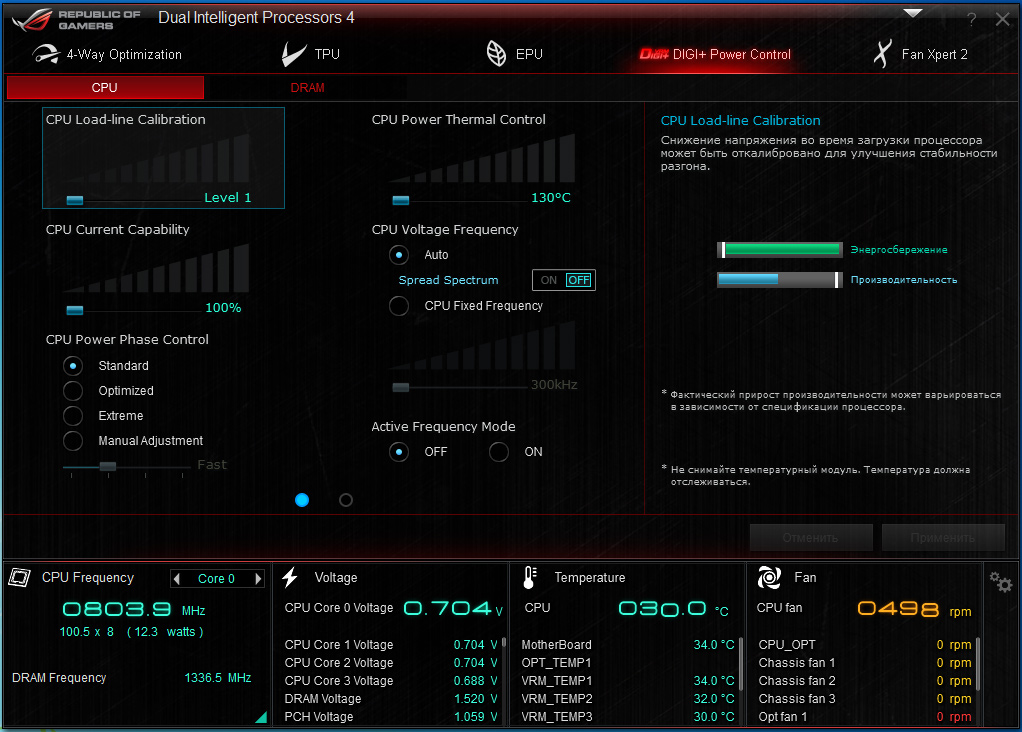Click the title bar dropdown arrow

913,13
